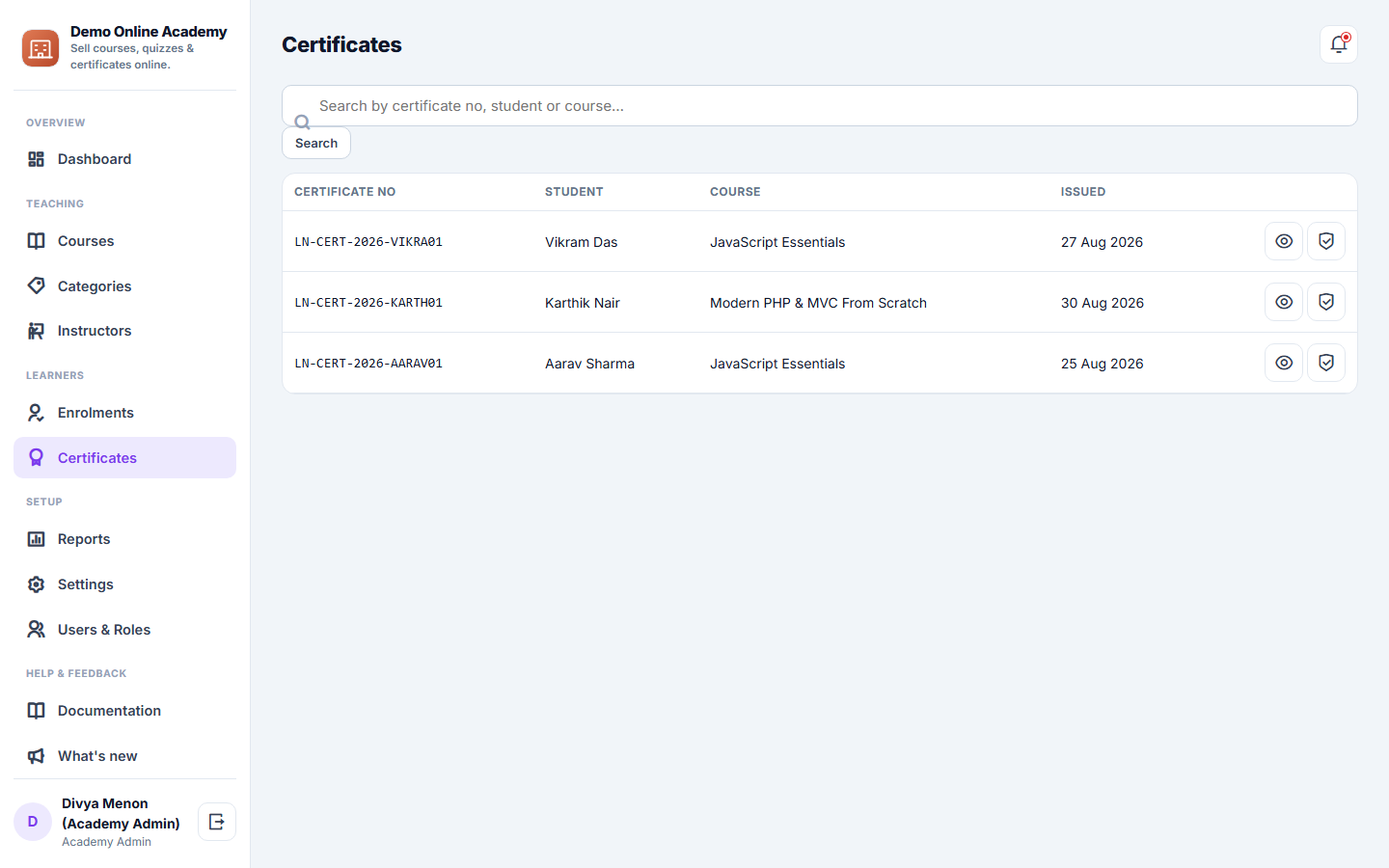View Karthik Nair certificate via eye icon

[1284, 302]
